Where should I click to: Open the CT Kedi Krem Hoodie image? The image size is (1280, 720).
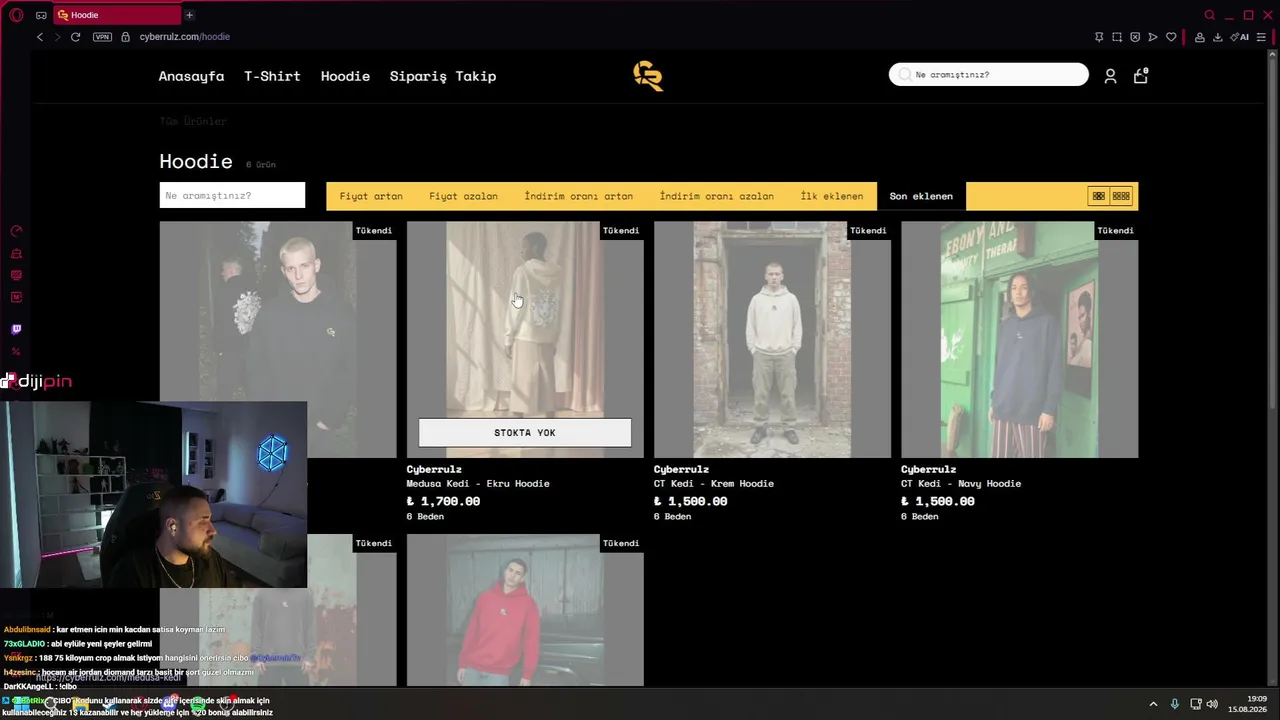[772, 339]
